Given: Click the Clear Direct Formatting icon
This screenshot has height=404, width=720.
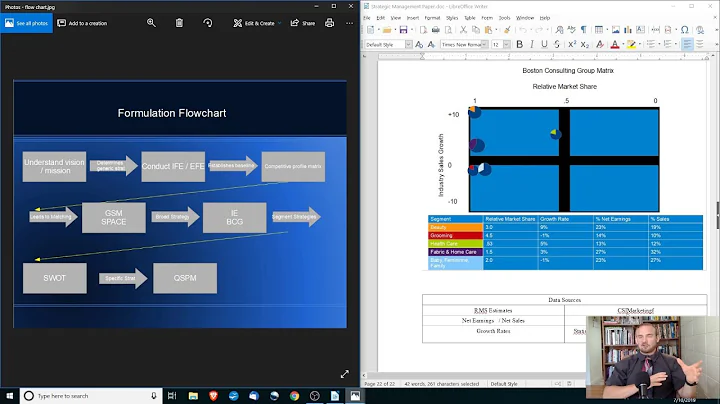Looking at the screenshot, I should click(x=599, y=44).
